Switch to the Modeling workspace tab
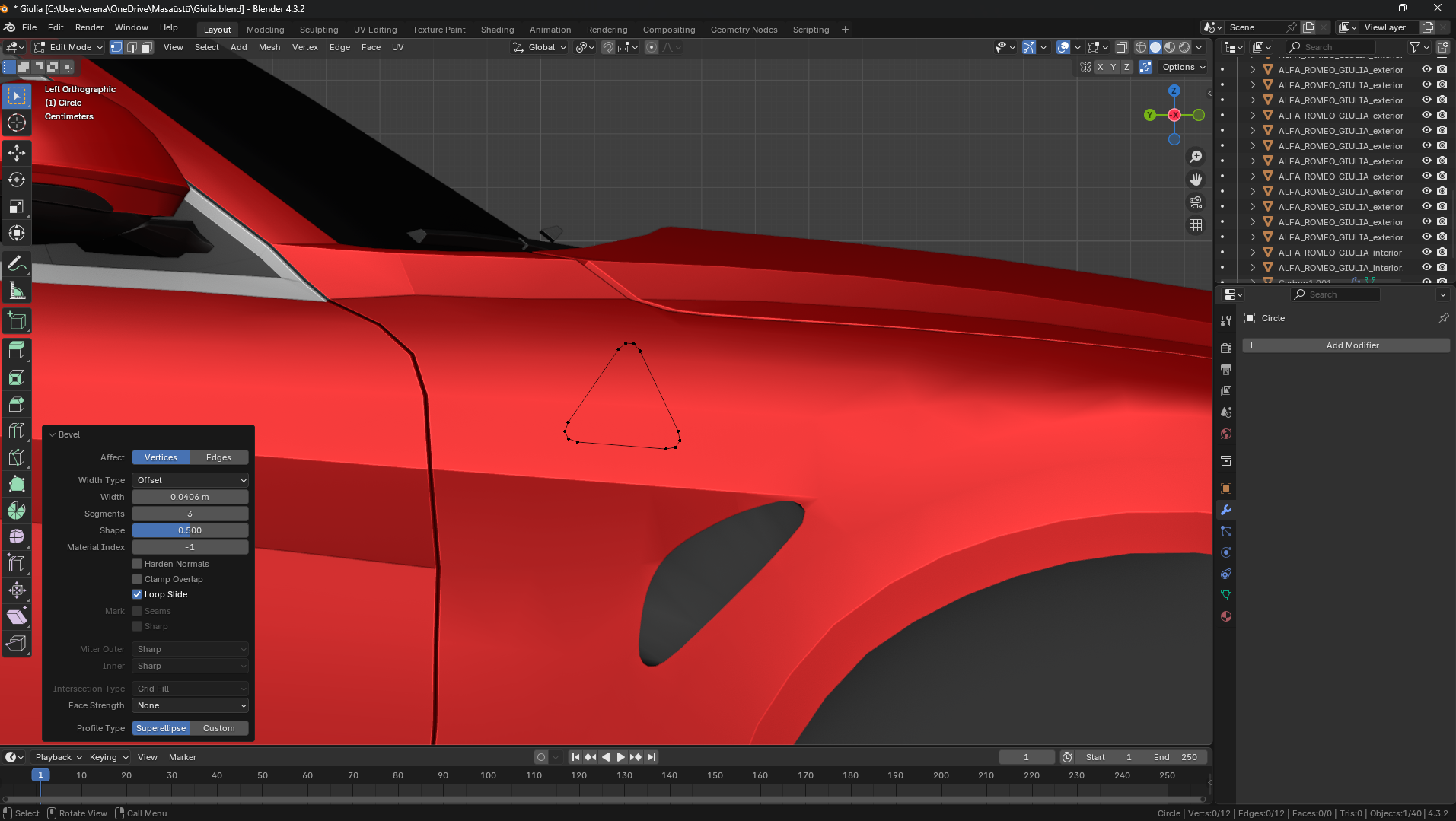This screenshot has height=821, width=1456. [266, 30]
